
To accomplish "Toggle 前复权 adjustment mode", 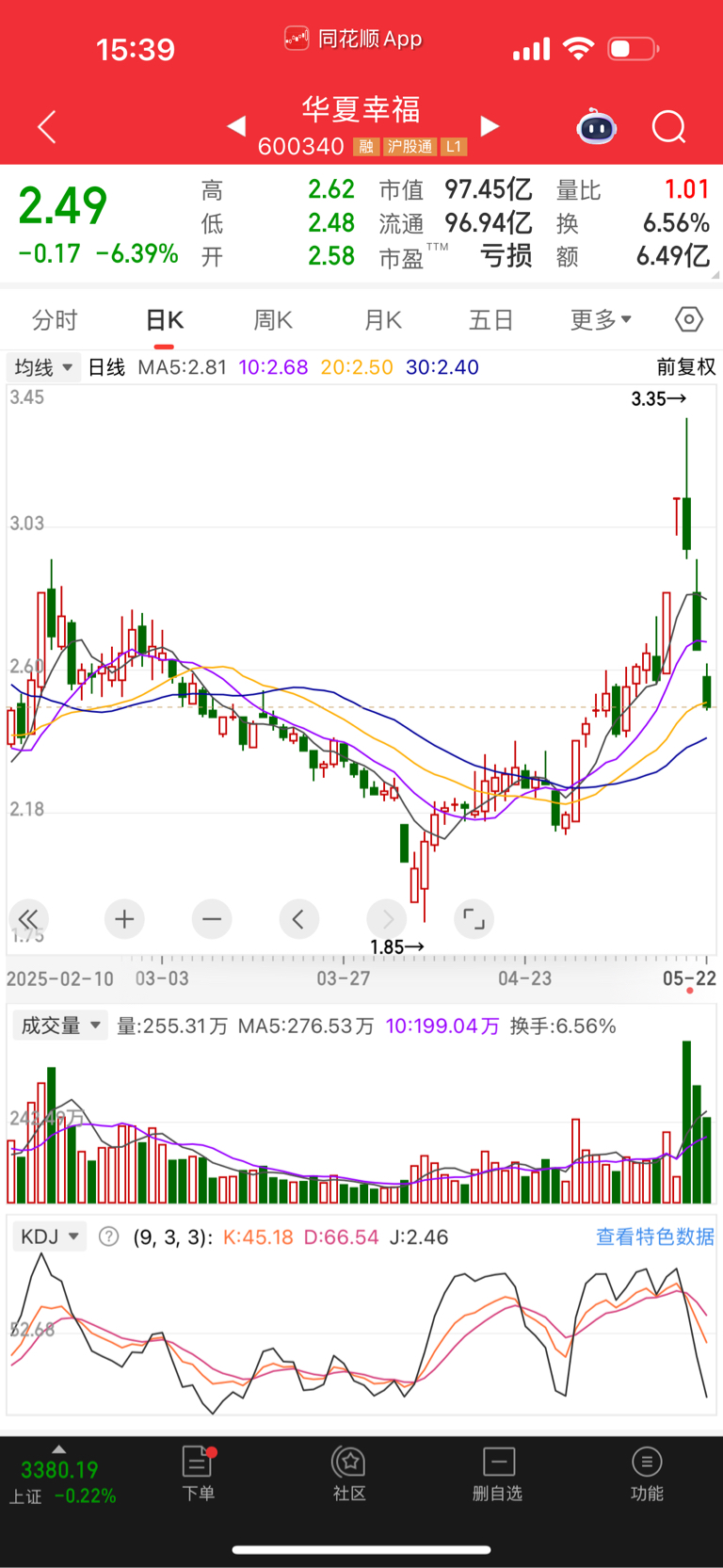I will (686, 367).
